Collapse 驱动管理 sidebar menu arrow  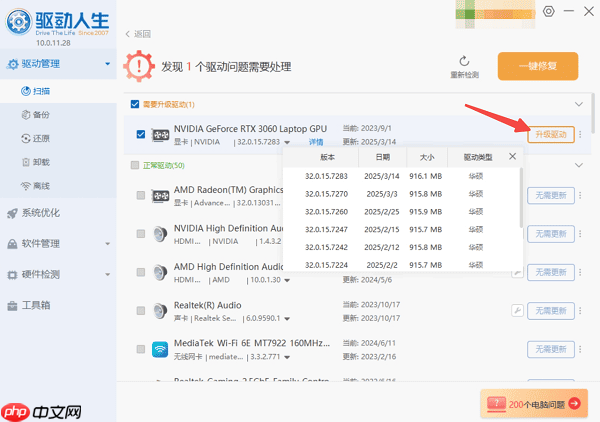108,64
